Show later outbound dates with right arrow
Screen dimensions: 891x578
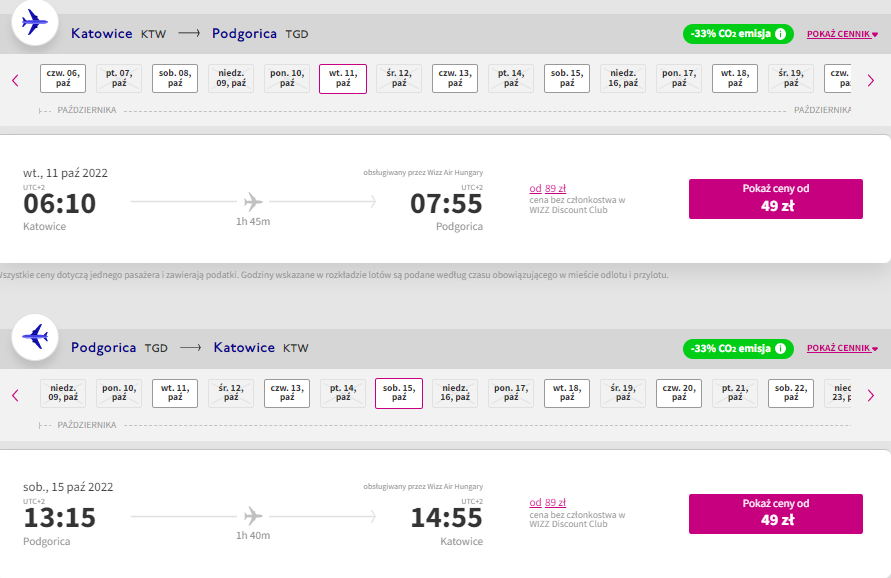(871, 81)
